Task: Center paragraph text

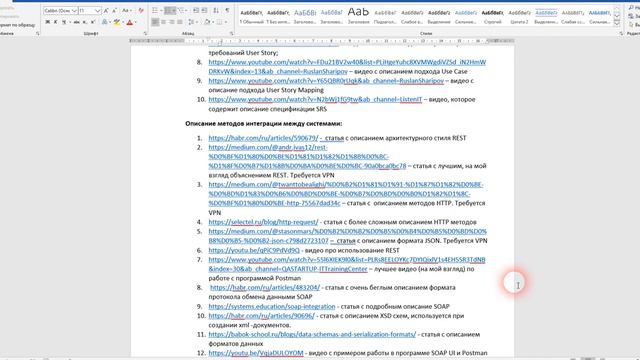Action: point(163,22)
